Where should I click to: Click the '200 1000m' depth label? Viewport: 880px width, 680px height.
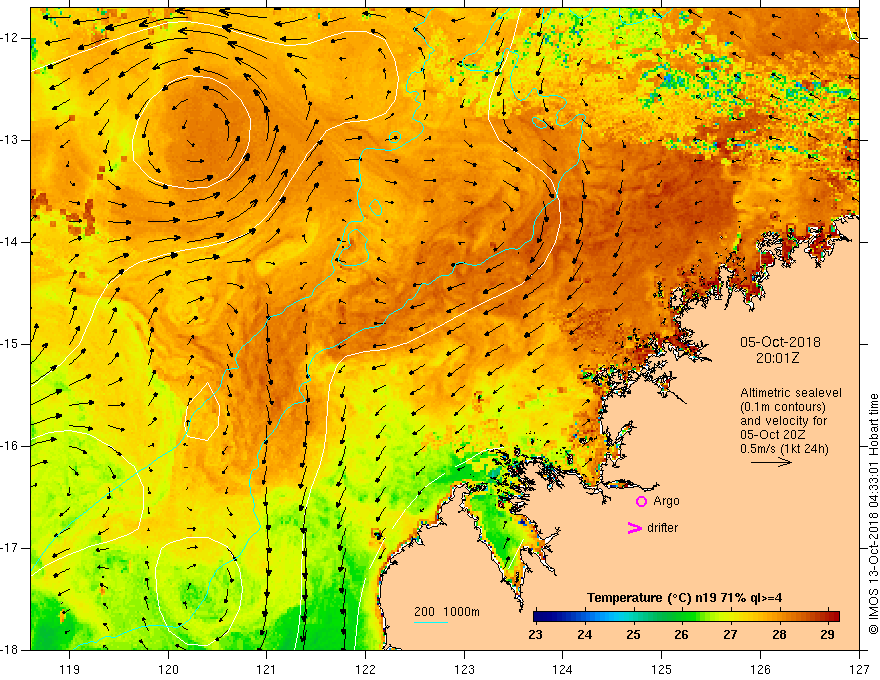[x=447, y=612]
